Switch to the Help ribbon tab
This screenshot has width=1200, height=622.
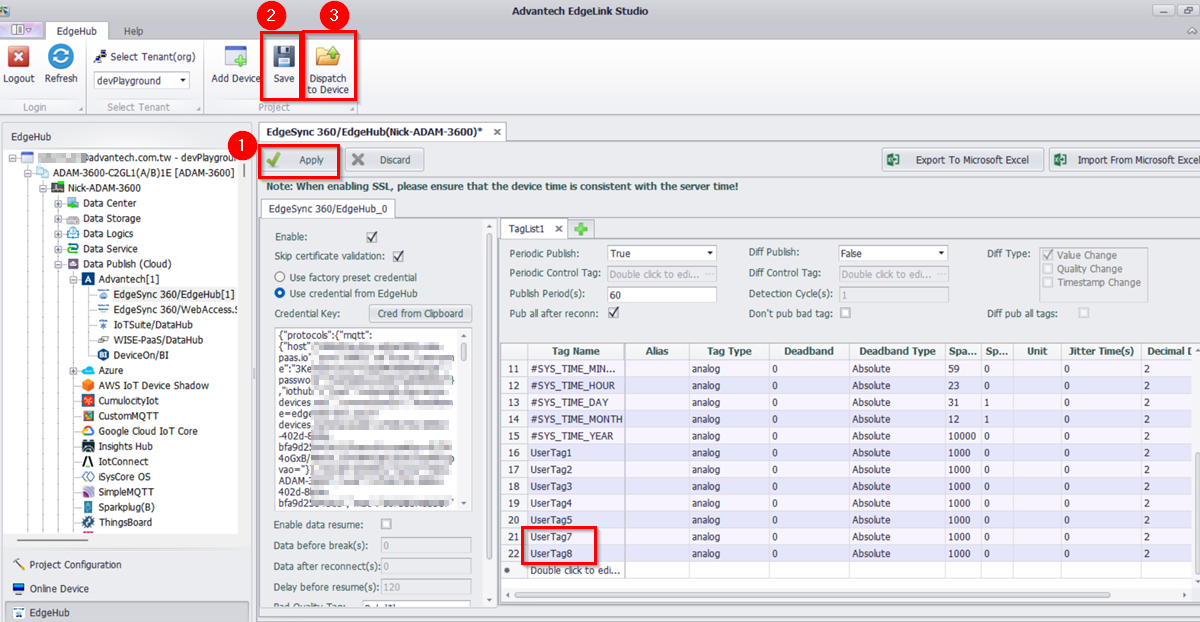[x=133, y=32]
